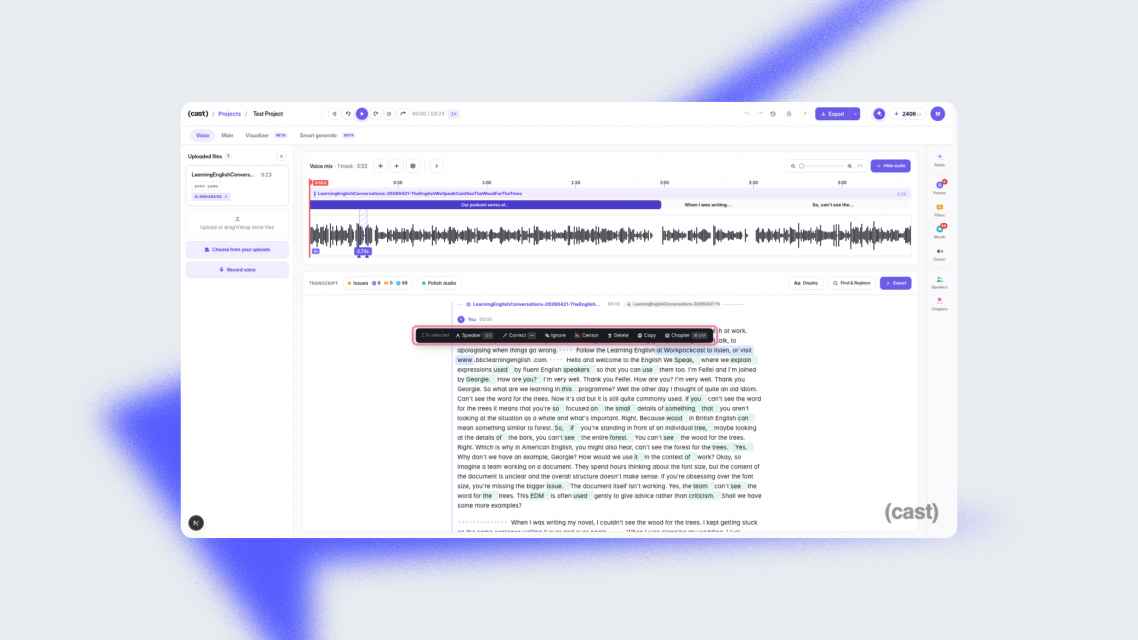Open the user avatar M menu

click(x=938, y=114)
